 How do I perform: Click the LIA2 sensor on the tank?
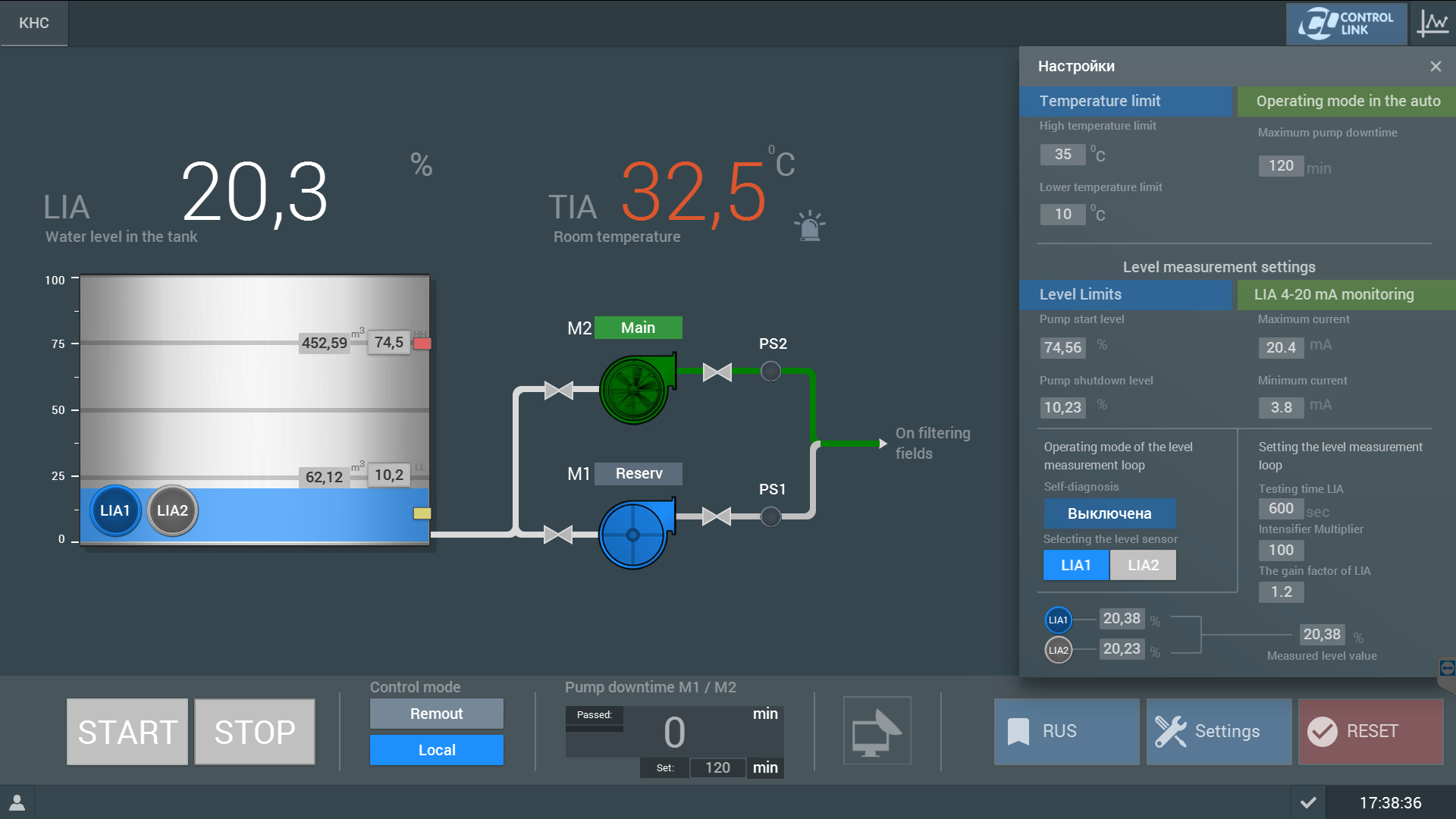click(x=172, y=510)
